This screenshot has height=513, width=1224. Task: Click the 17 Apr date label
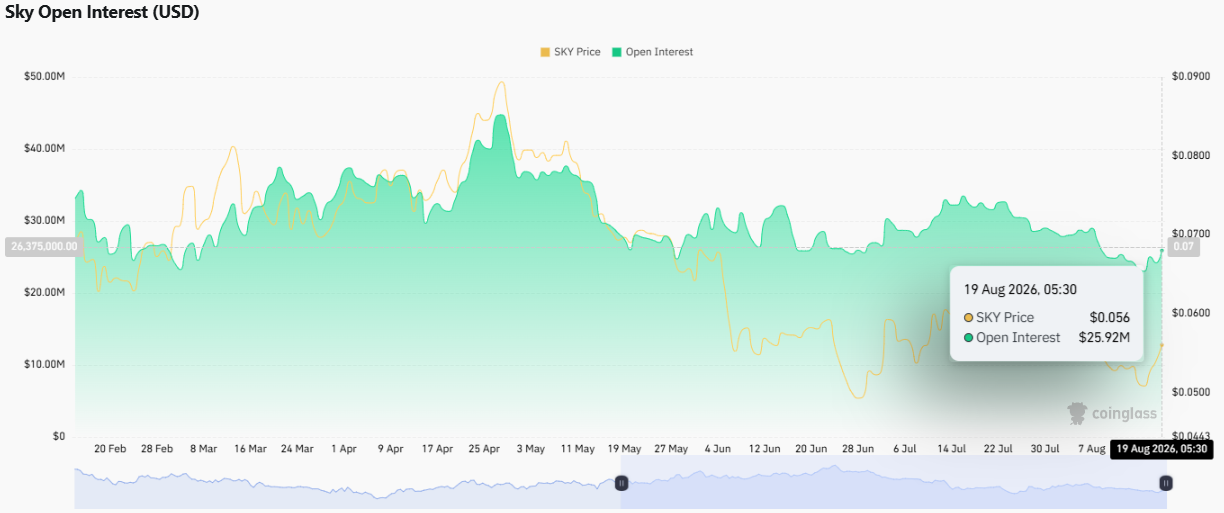tap(437, 449)
